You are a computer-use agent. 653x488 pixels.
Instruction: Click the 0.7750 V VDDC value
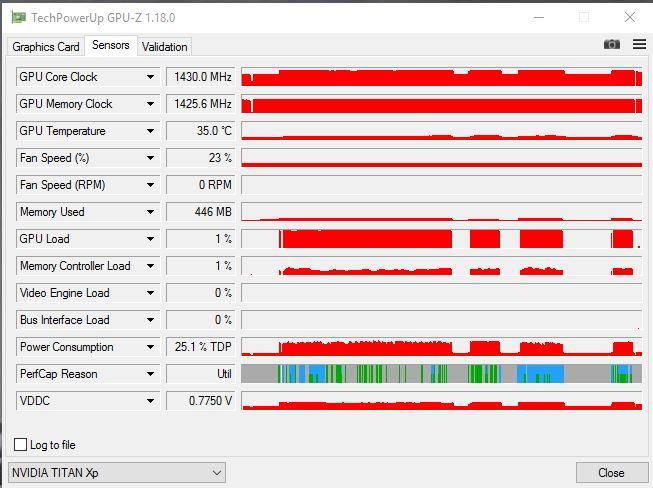201,401
